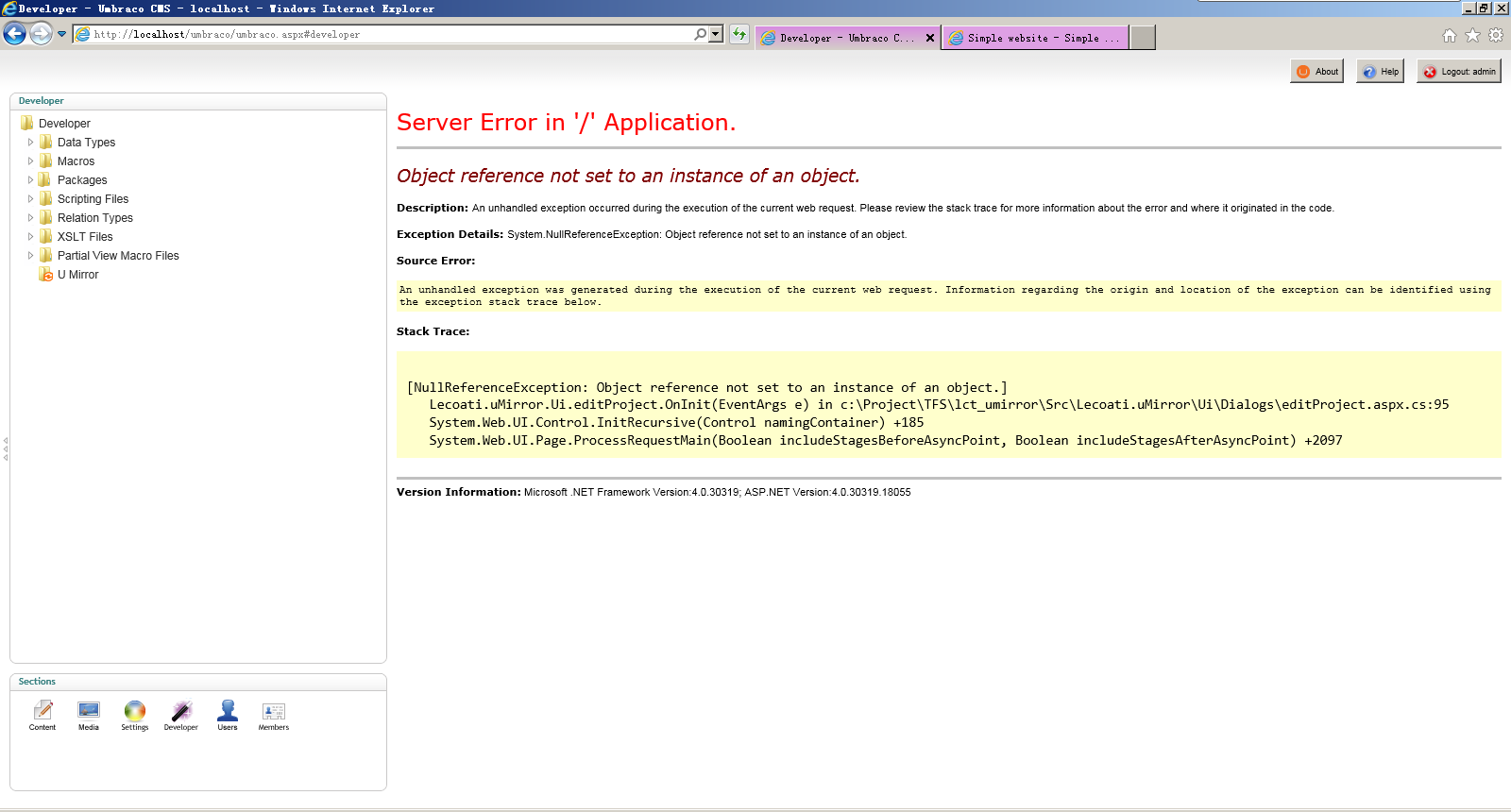This screenshot has height=812, width=1511.
Task: Switch to the Simple website tab
Action: (x=1034, y=38)
